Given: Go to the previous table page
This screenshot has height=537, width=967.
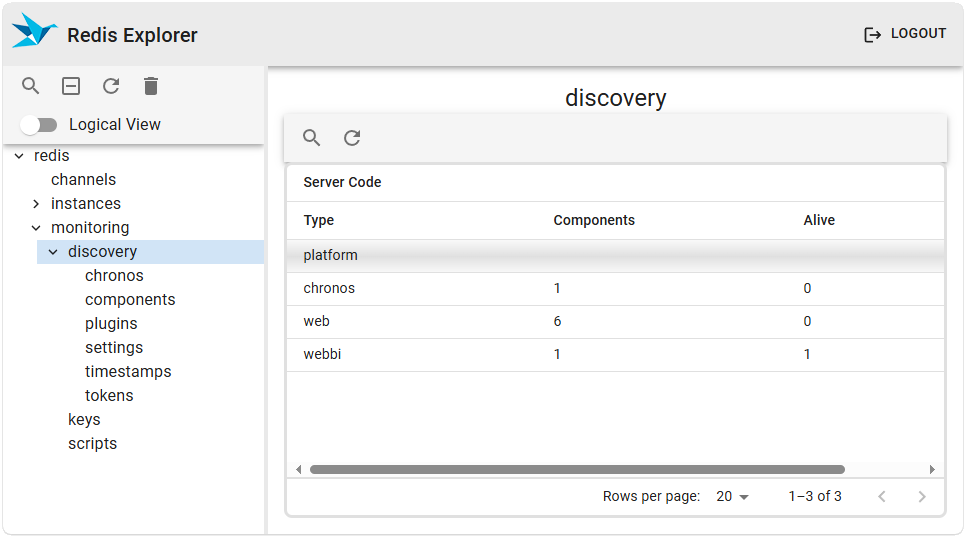Looking at the screenshot, I should pos(882,497).
